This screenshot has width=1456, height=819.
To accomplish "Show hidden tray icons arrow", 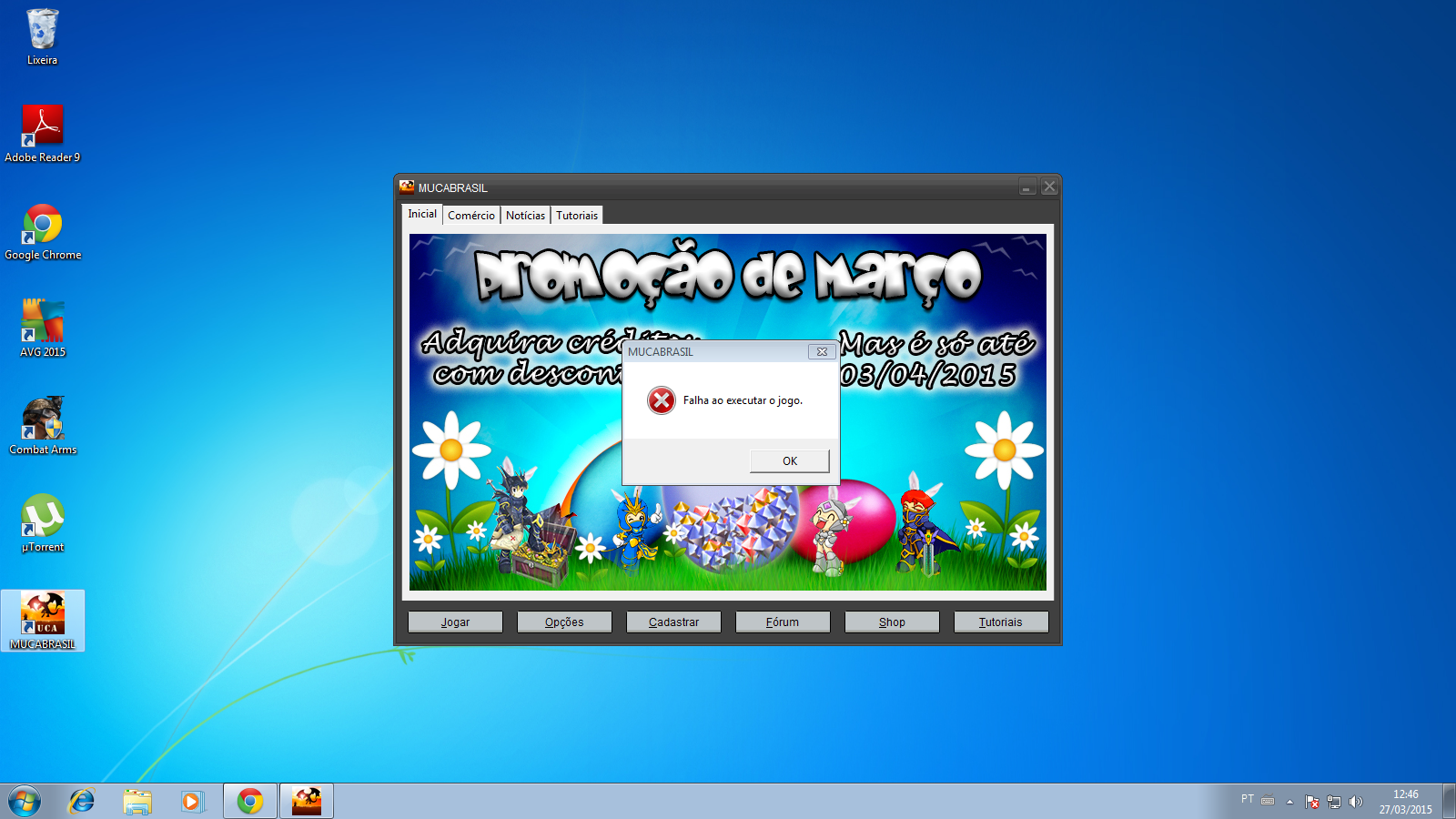I will [1289, 802].
